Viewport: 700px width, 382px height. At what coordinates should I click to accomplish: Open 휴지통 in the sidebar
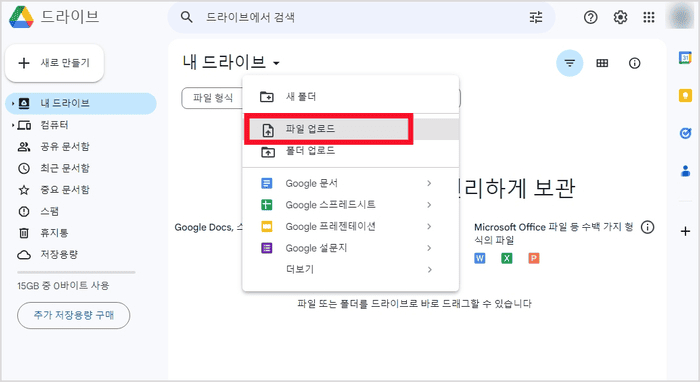point(81,233)
